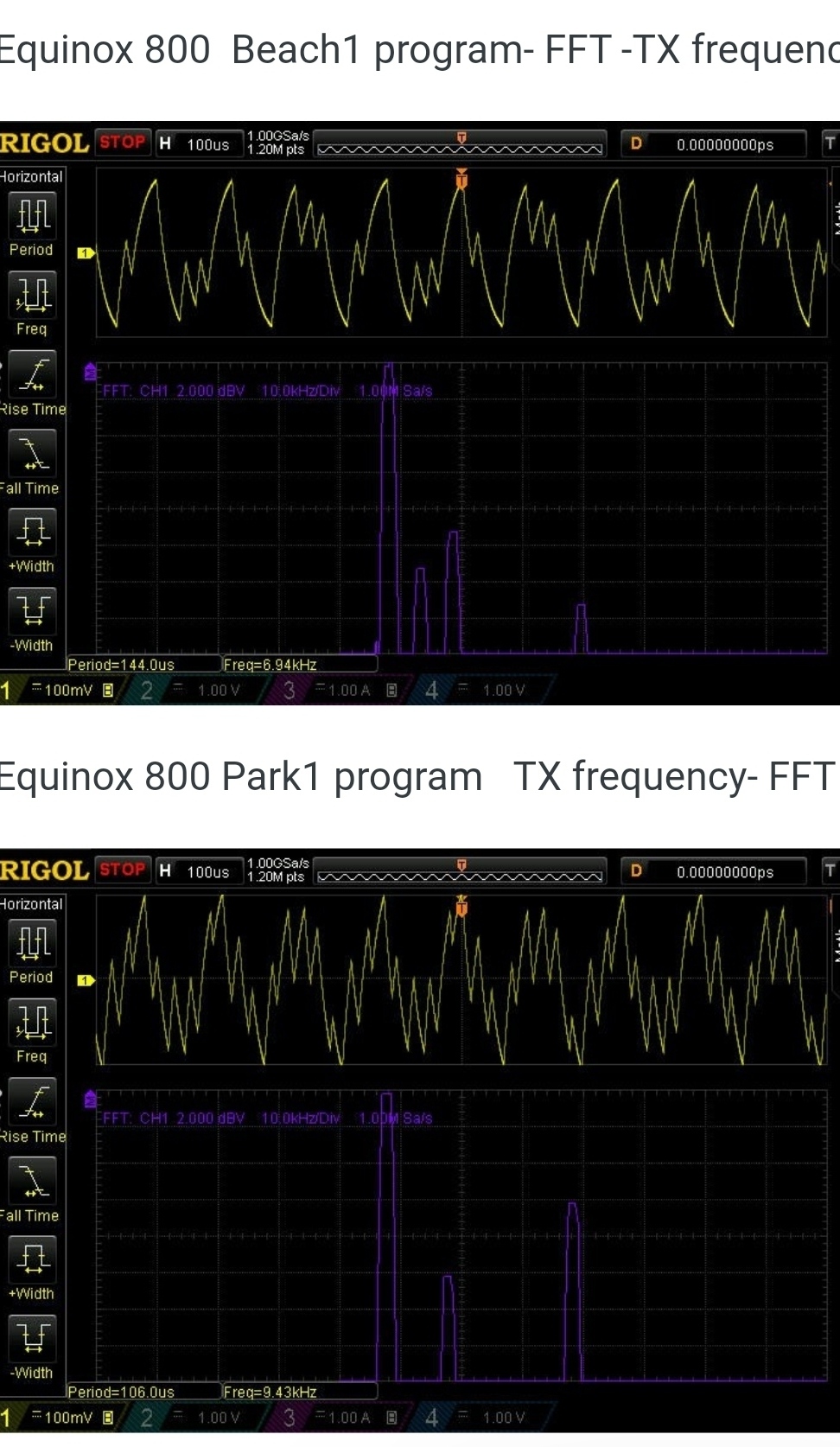This screenshot has width=840, height=1447.
Task: Select Rise Time measurement icon in top scope
Action: click(x=32, y=375)
